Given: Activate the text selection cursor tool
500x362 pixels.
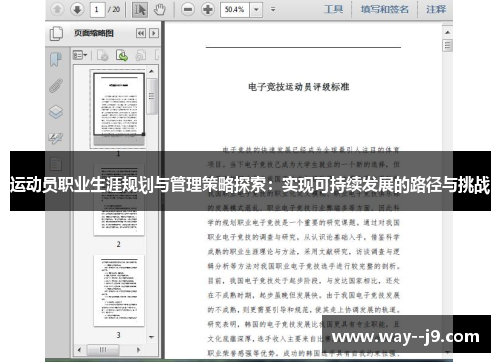Looking at the screenshot, I should pos(140,9).
